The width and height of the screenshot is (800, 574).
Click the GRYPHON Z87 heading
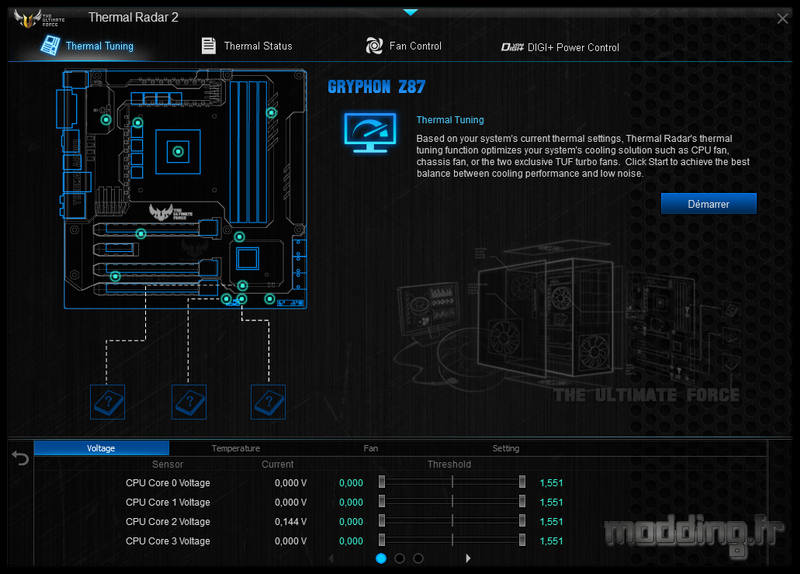[377, 87]
